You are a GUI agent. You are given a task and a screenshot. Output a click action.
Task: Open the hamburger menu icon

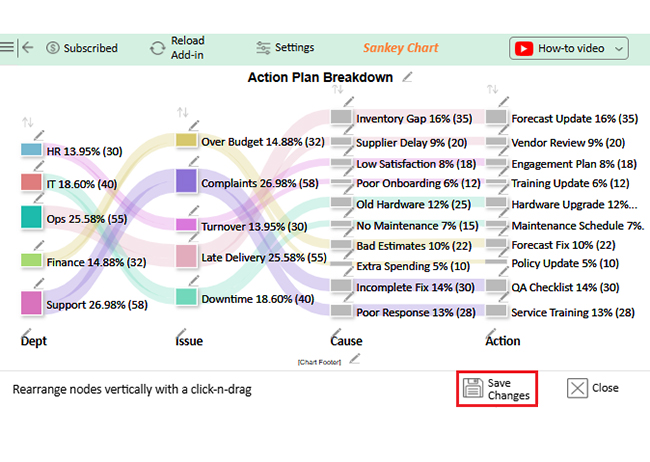tap(7, 47)
